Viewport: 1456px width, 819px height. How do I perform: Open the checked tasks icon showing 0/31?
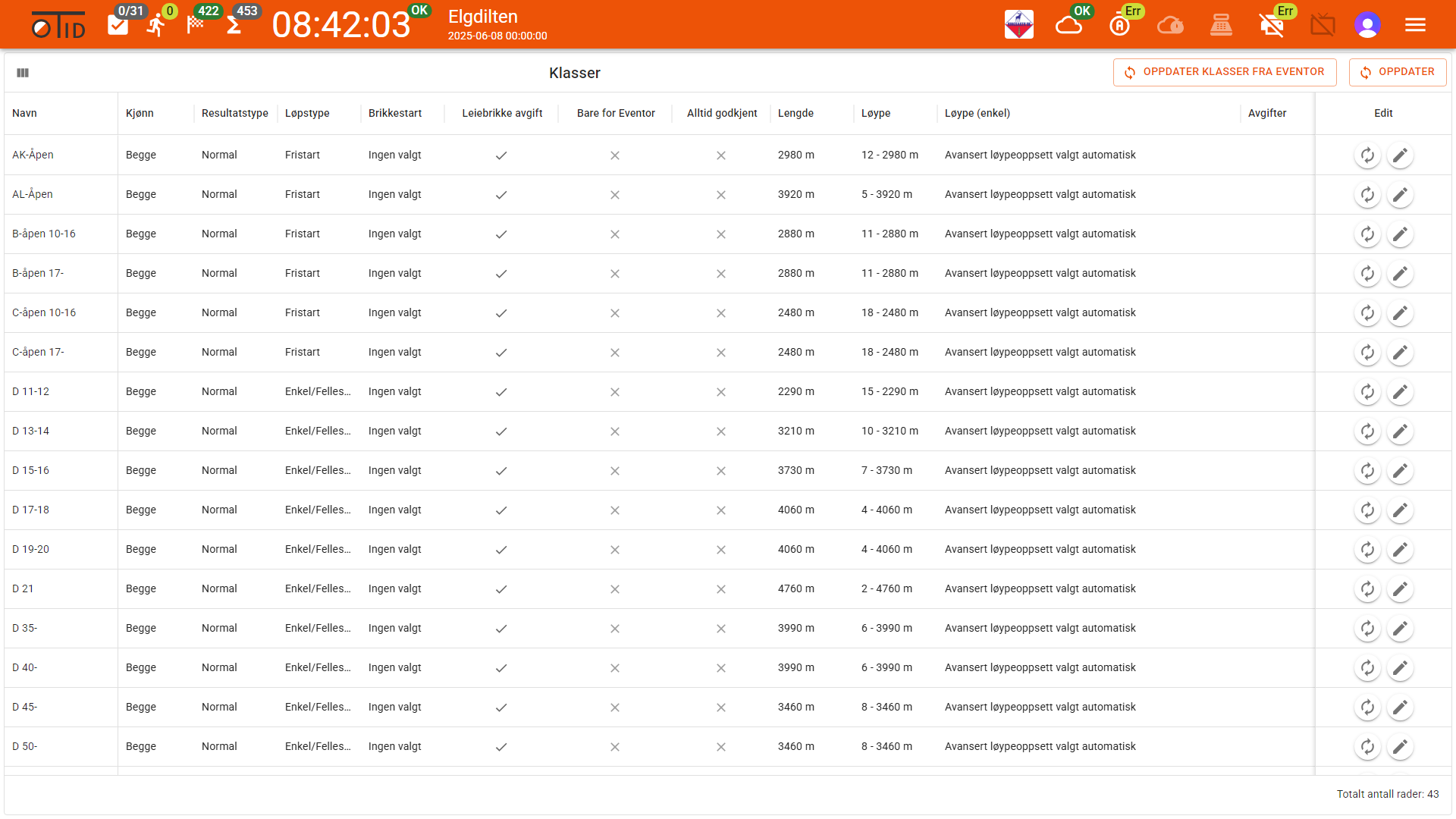click(x=118, y=26)
